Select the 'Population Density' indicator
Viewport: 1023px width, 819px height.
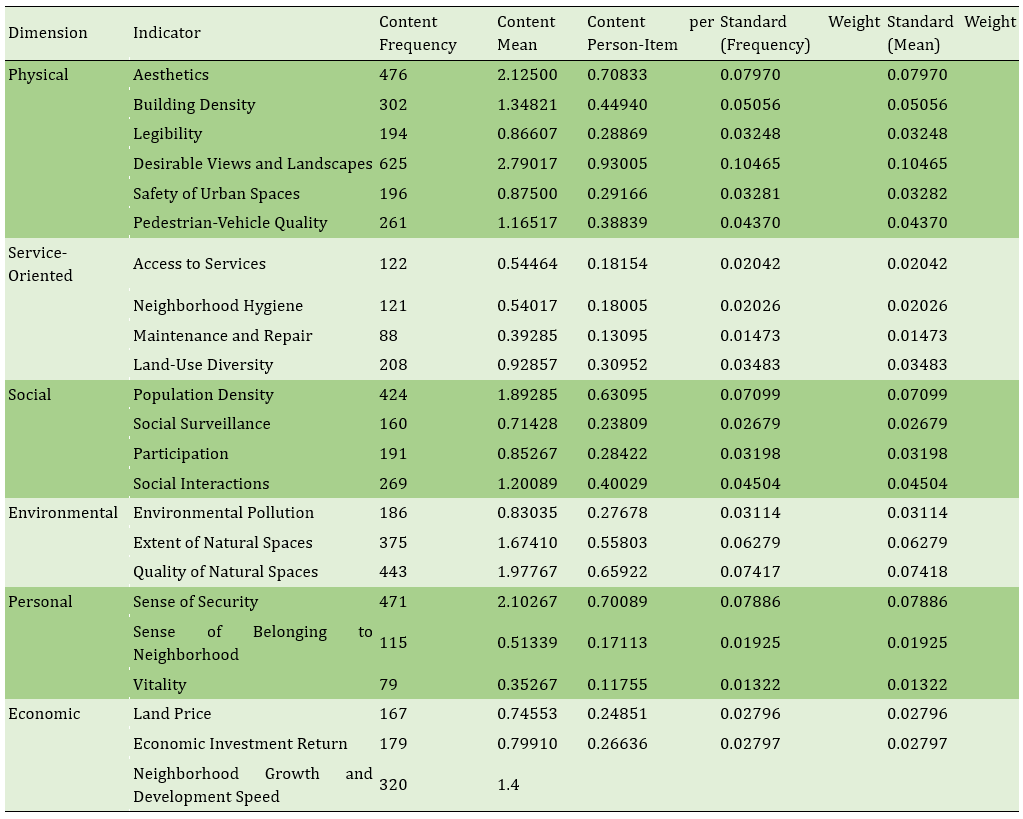203,395
